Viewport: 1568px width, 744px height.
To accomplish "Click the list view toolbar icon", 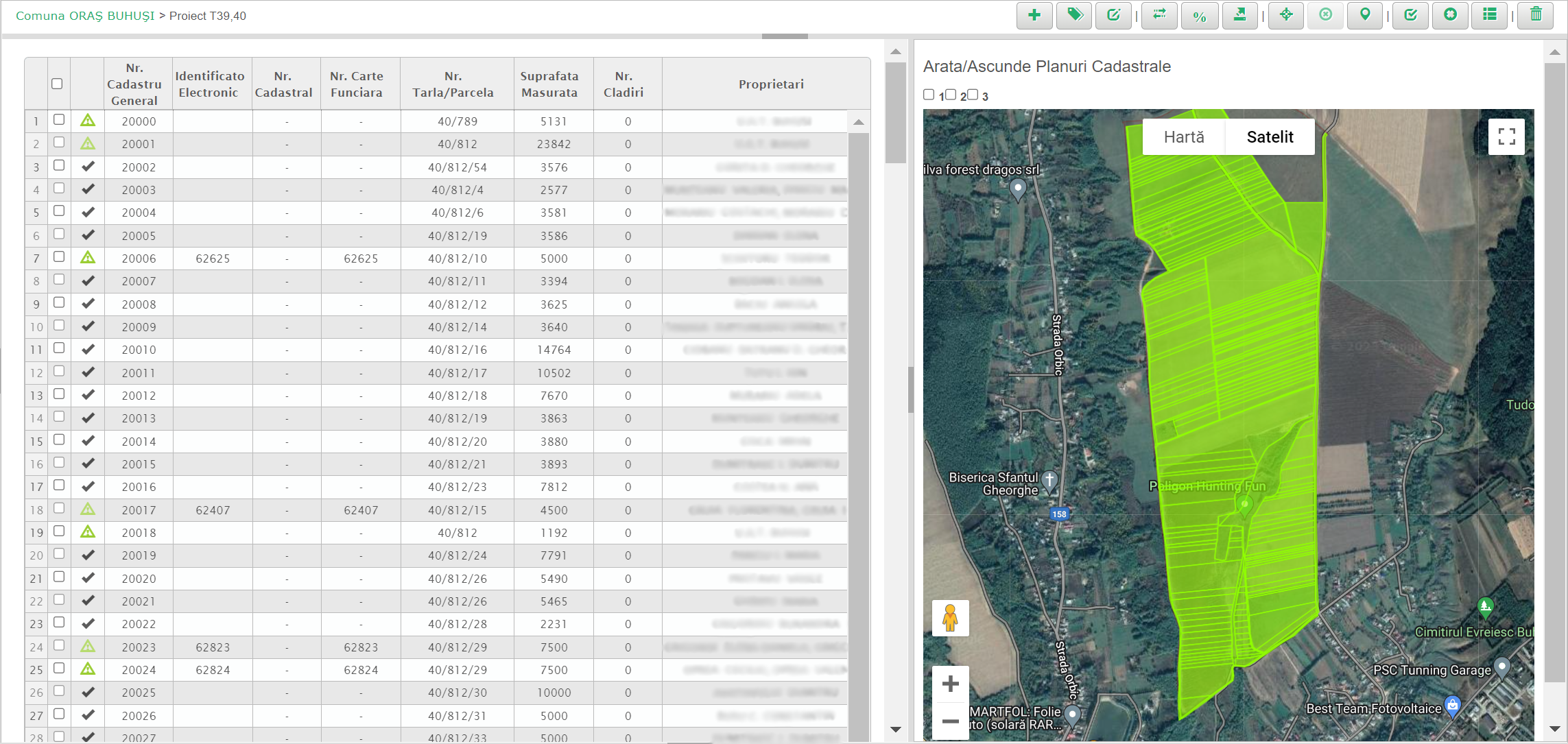I will pos(1490,15).
